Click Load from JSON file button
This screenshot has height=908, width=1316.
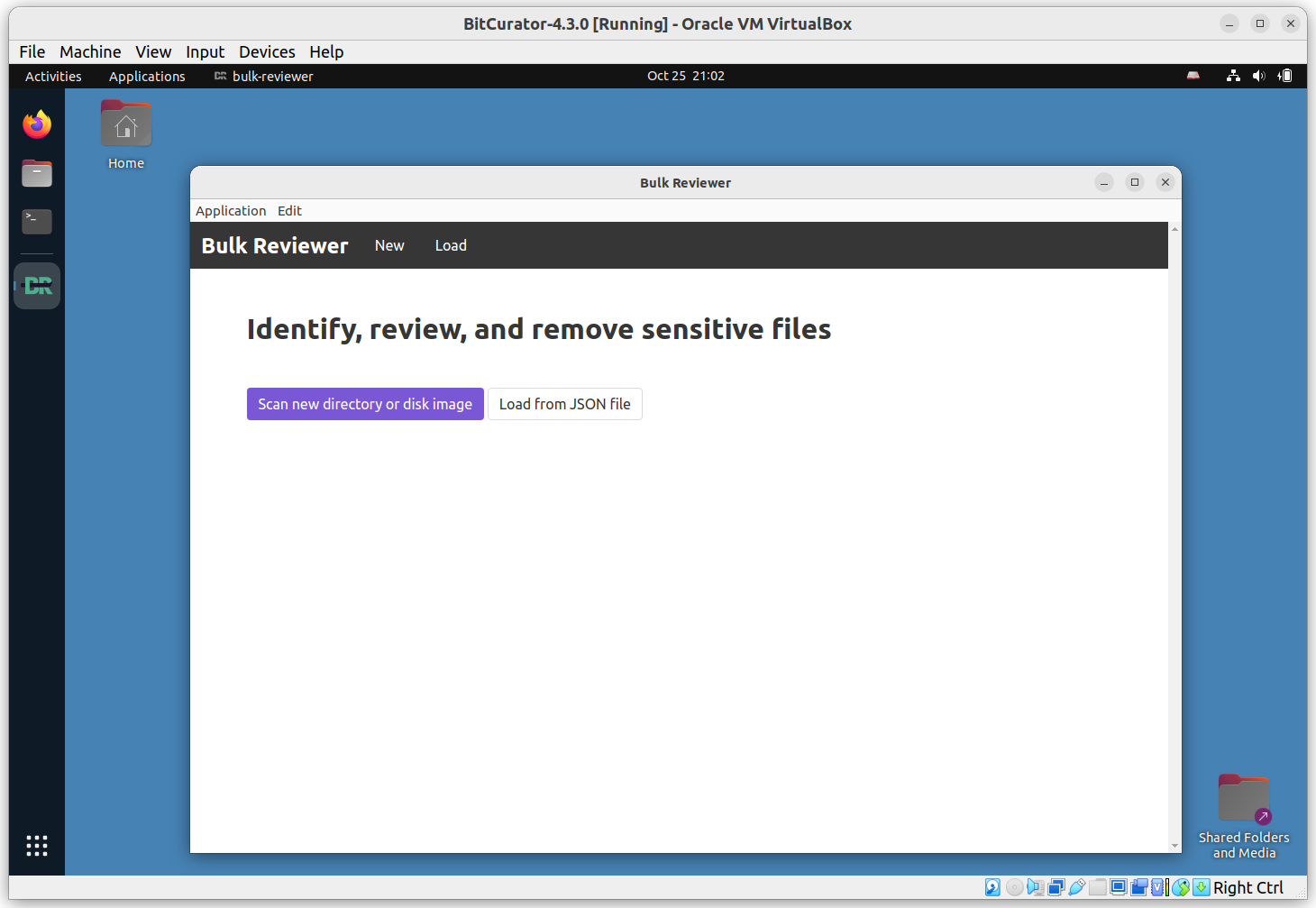tap(565, 404)
